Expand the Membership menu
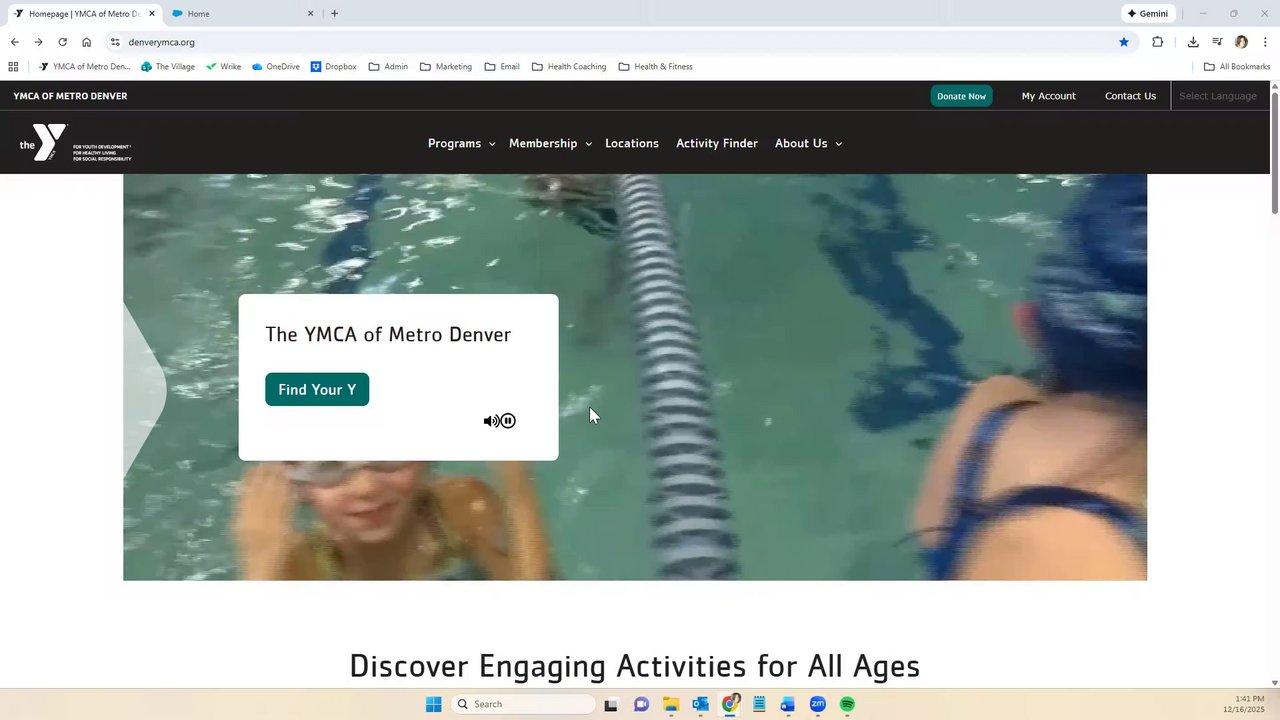 point(550,143)
